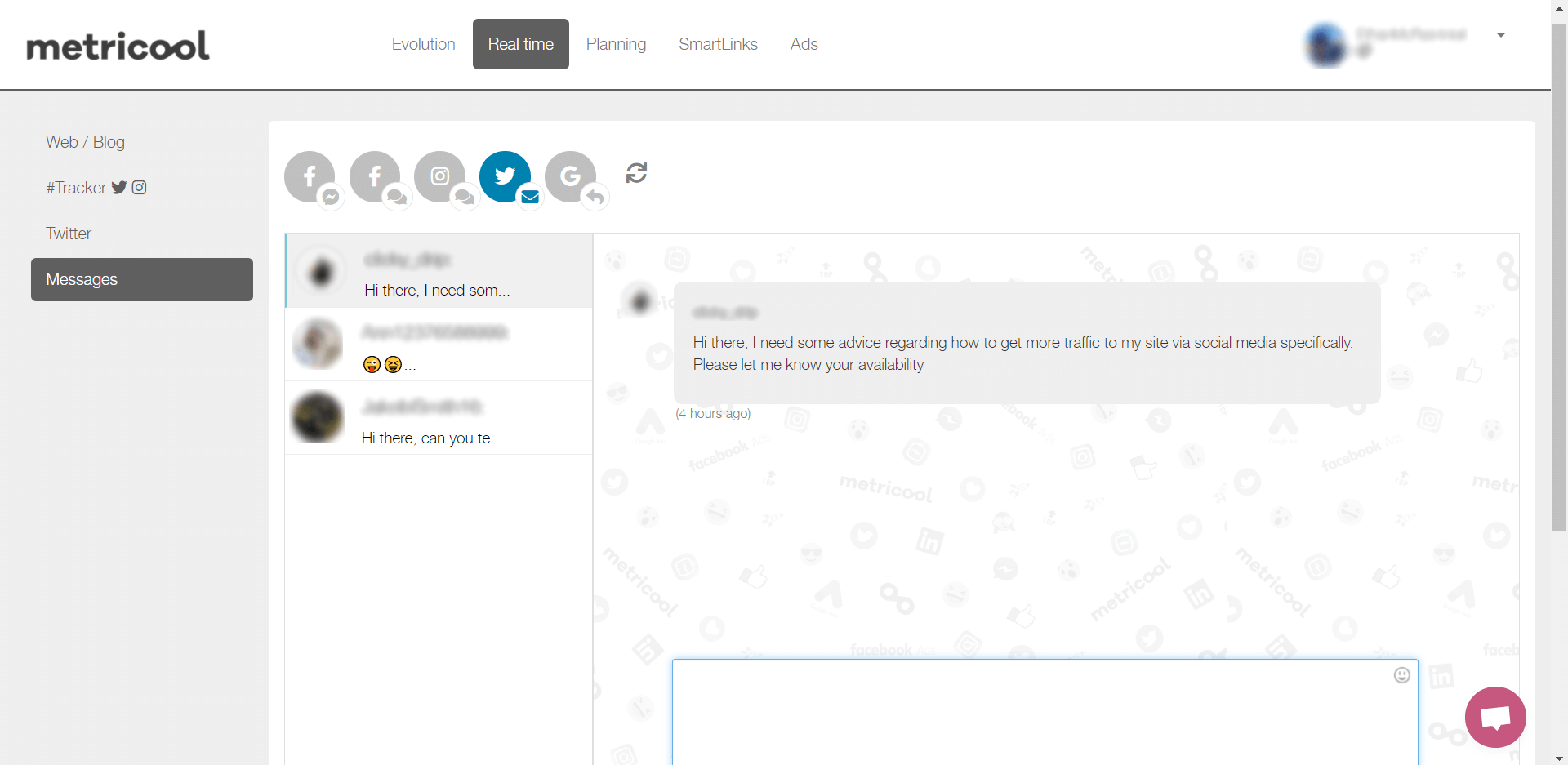Open conversation "Hi there, can you te..."
This screenshot has height=765, width=1568.
pyautogui.click(x=439, y=418)
